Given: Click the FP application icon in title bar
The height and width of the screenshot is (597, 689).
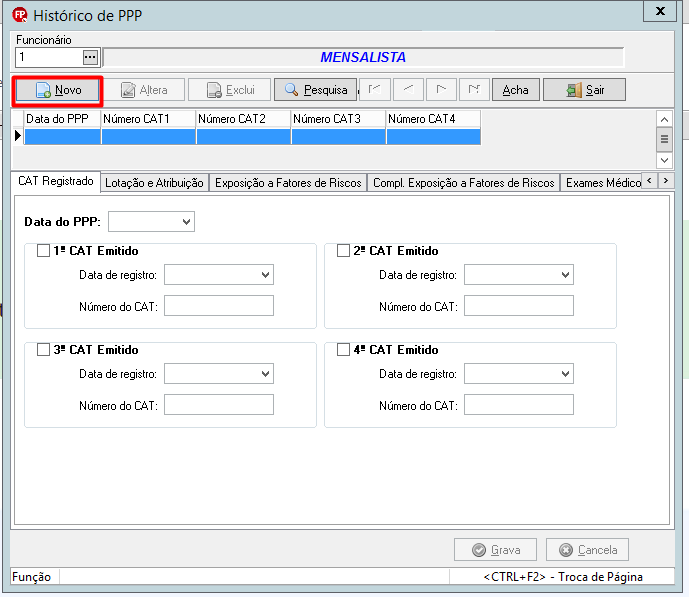Looking at the screenshot, I should tap(20, 15).
